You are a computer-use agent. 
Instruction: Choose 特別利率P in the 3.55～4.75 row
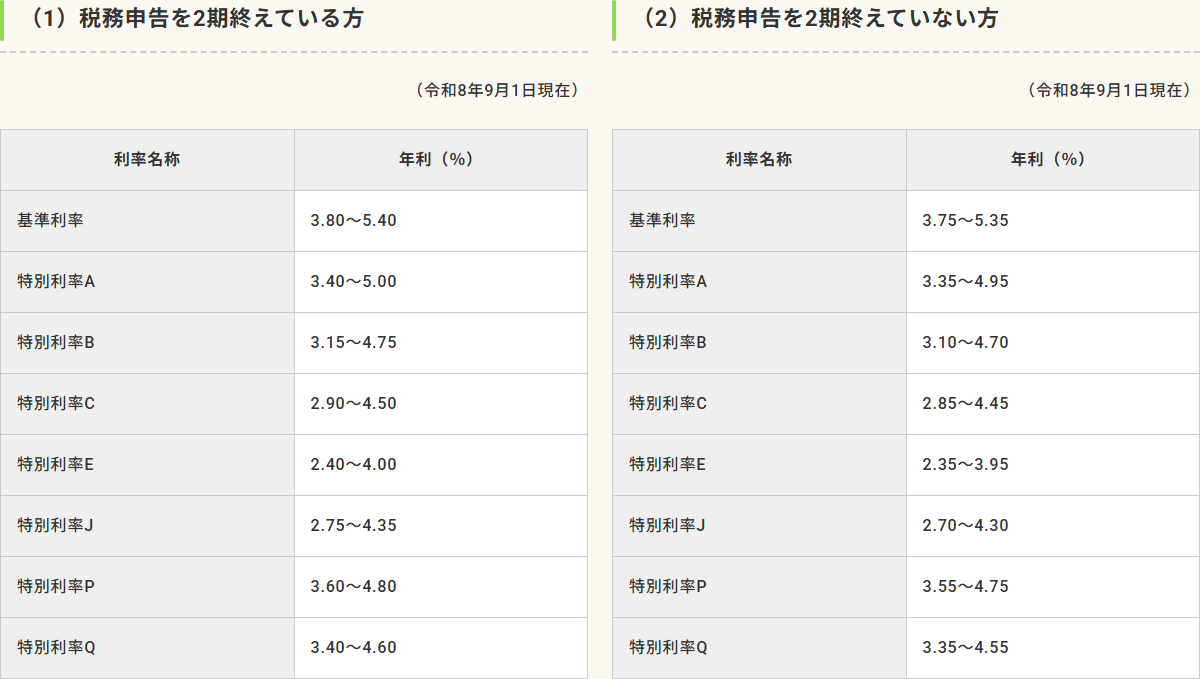click(668, 586)
